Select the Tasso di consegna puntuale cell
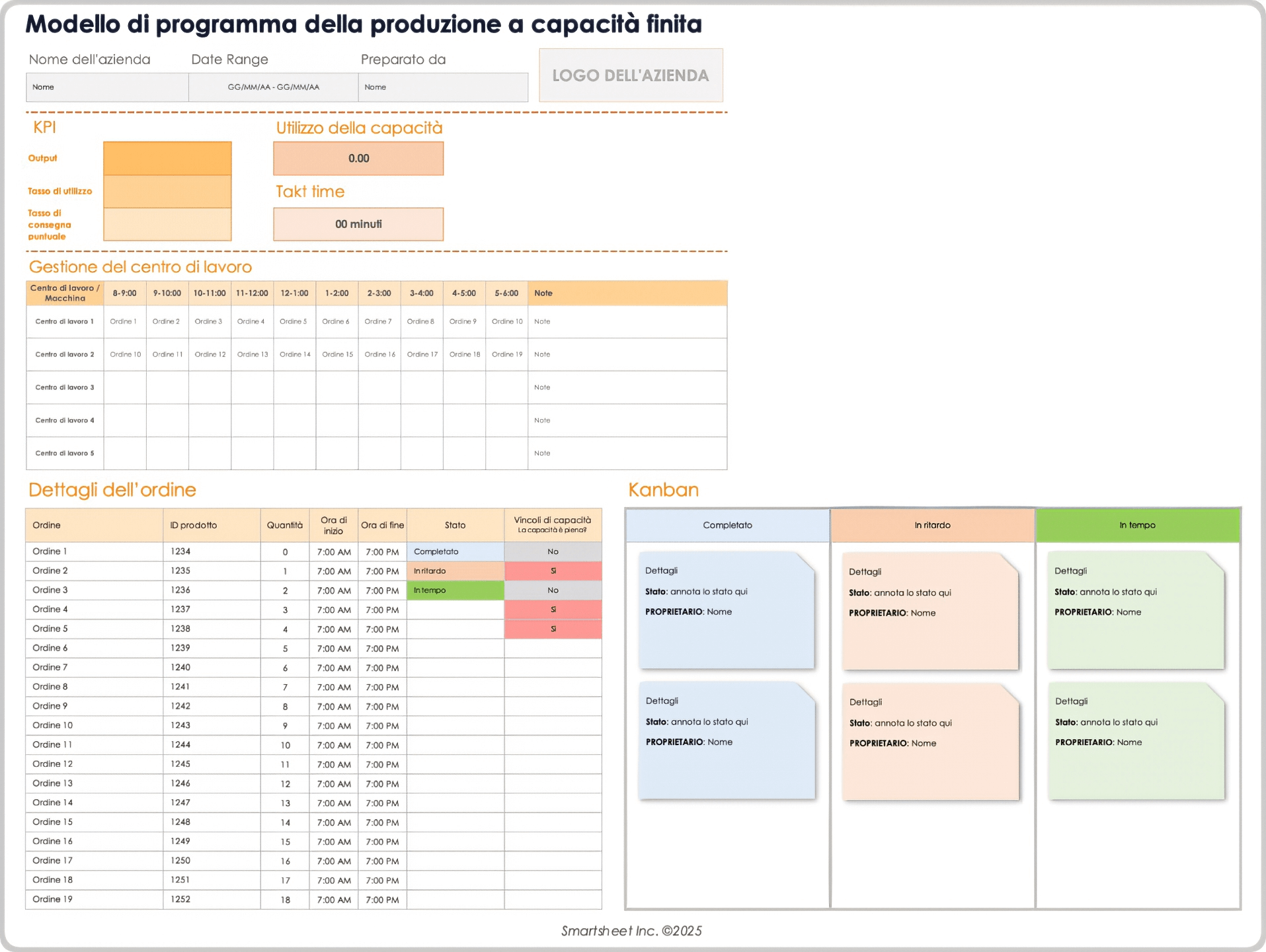Image resolution: width=1266 pixels, height=952 pixels. tap(167, 223)
